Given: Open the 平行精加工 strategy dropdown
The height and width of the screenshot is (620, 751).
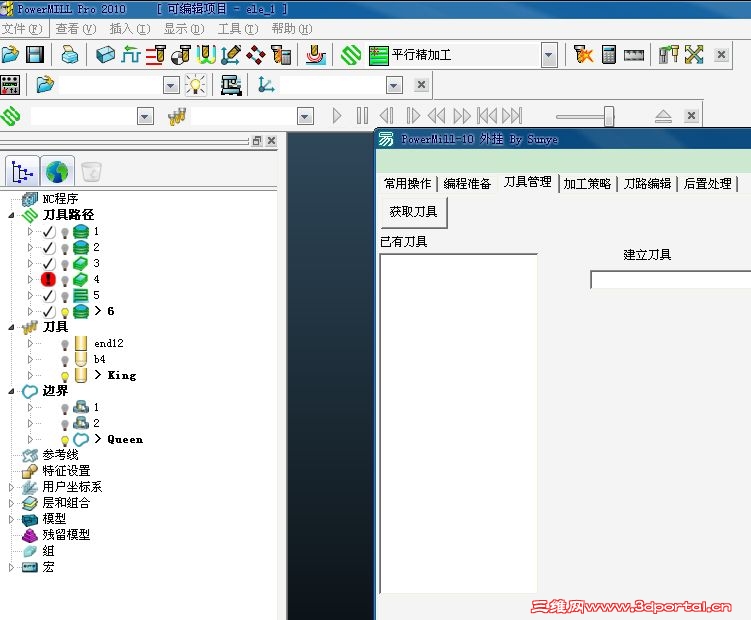Looking at the screenshot, I should tap(549, 55).
